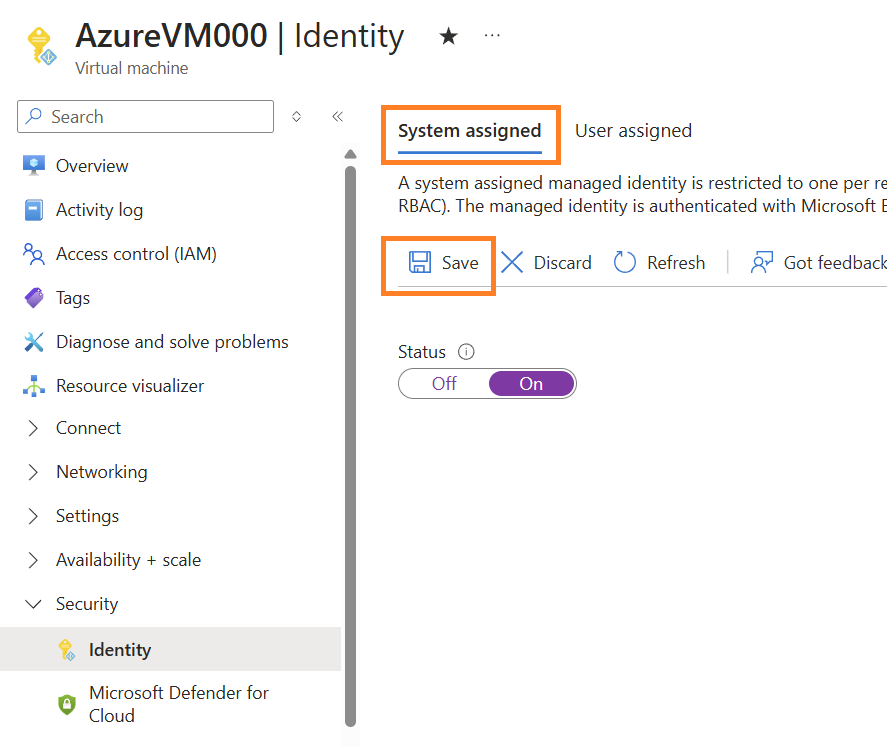Click the 'AzureVM000 | Identity' title
This screenshot has height=746, width=887.
click(x=240, y=36)
